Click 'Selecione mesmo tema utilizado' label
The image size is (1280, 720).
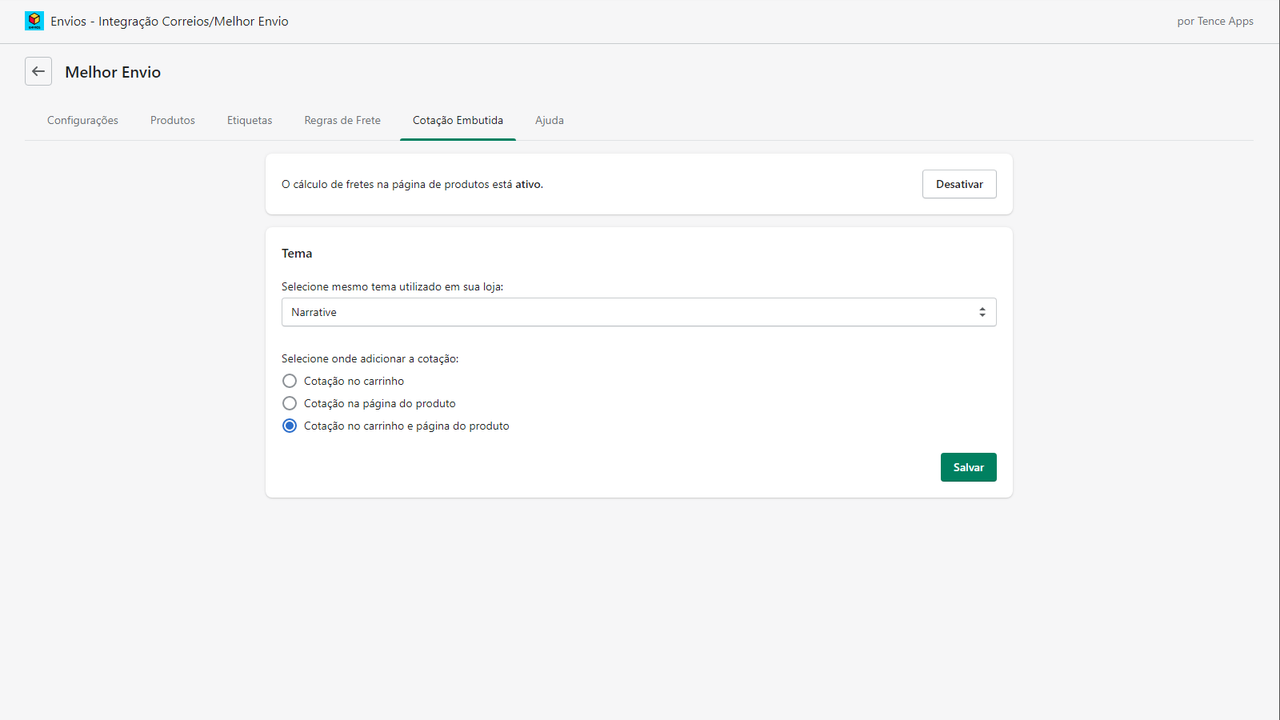click(392, 286)
